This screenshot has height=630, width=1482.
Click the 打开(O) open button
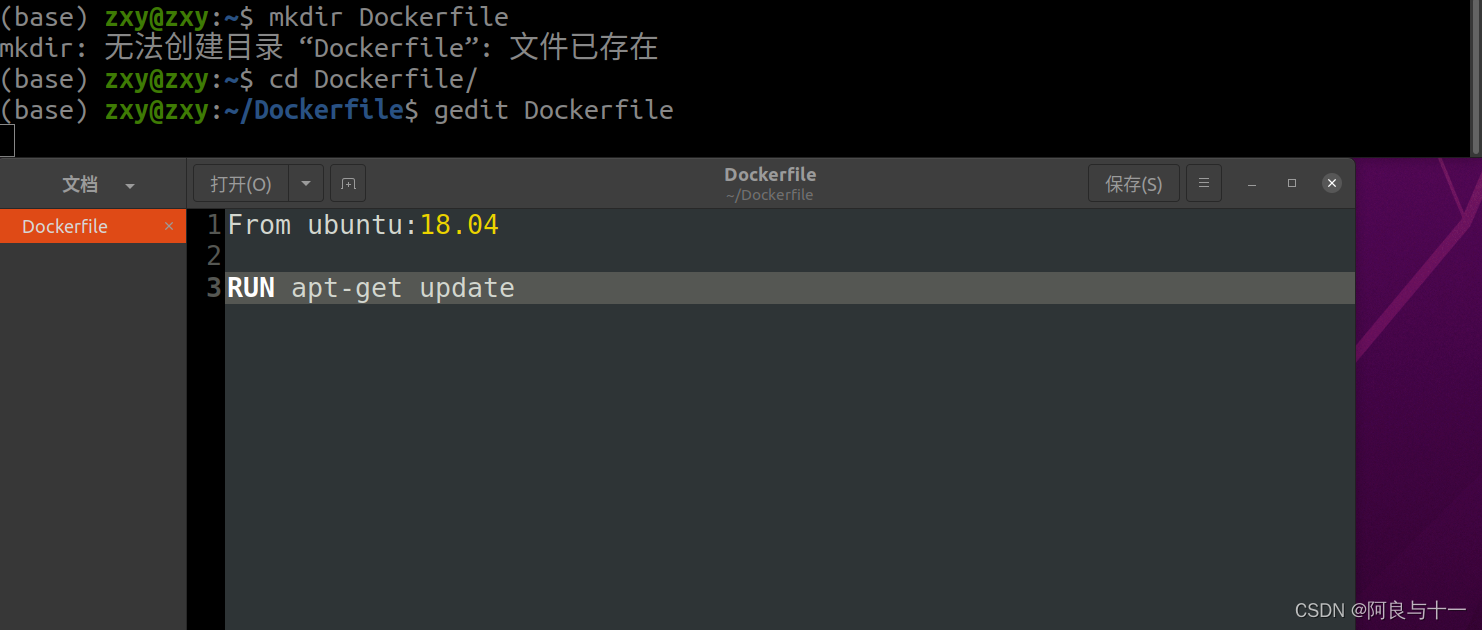click(x=240, y=183)
